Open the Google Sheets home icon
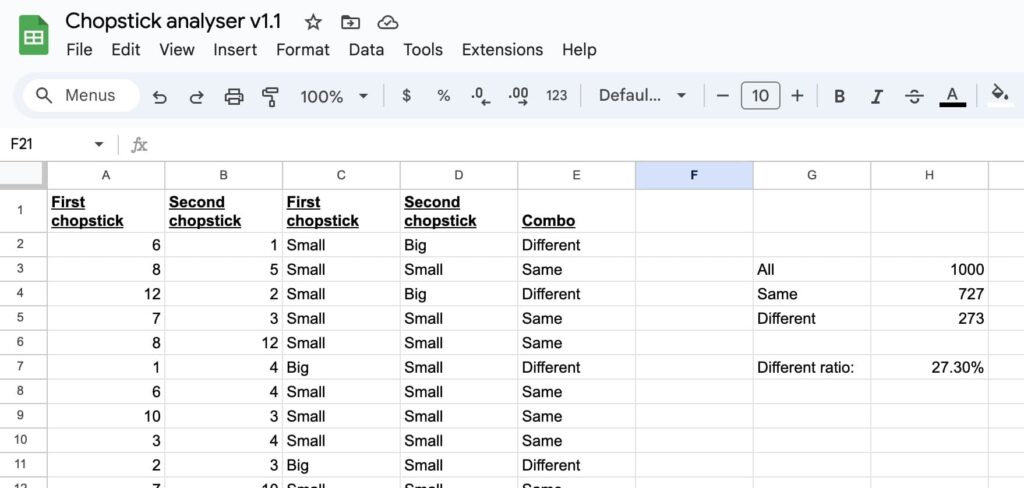 (33, 35)
